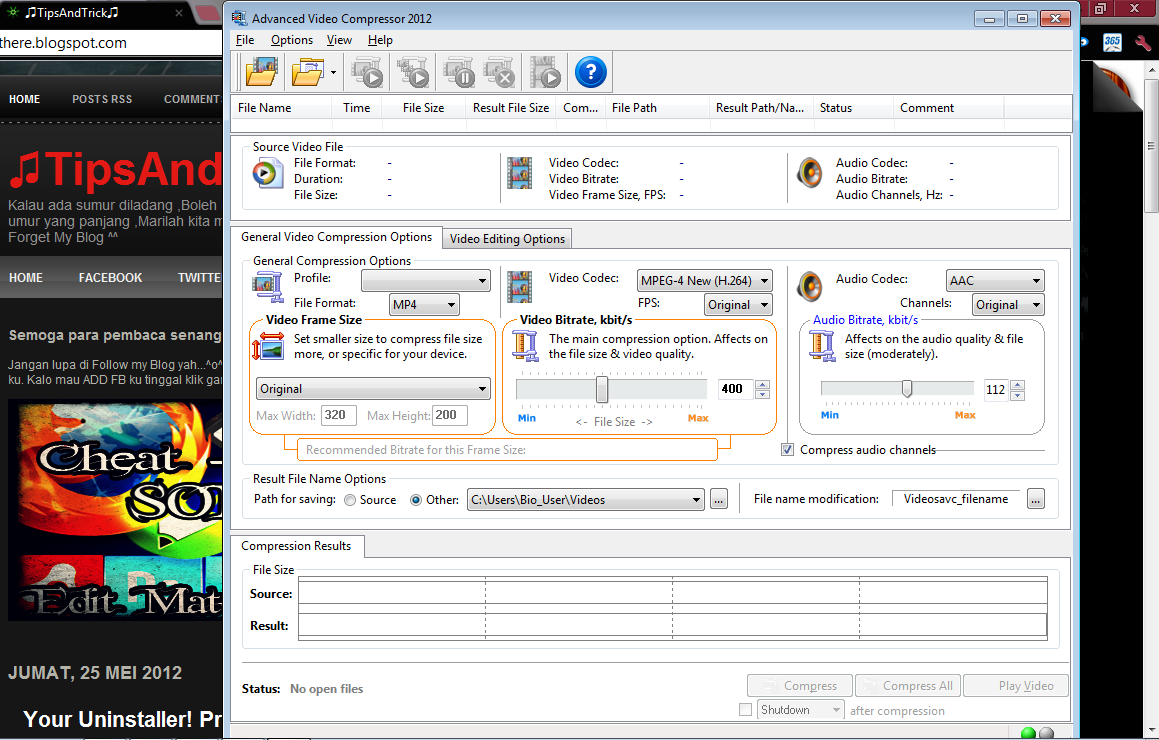
Task: Click the Stop compression toolbar icon
Action: (x=499, y=72)
